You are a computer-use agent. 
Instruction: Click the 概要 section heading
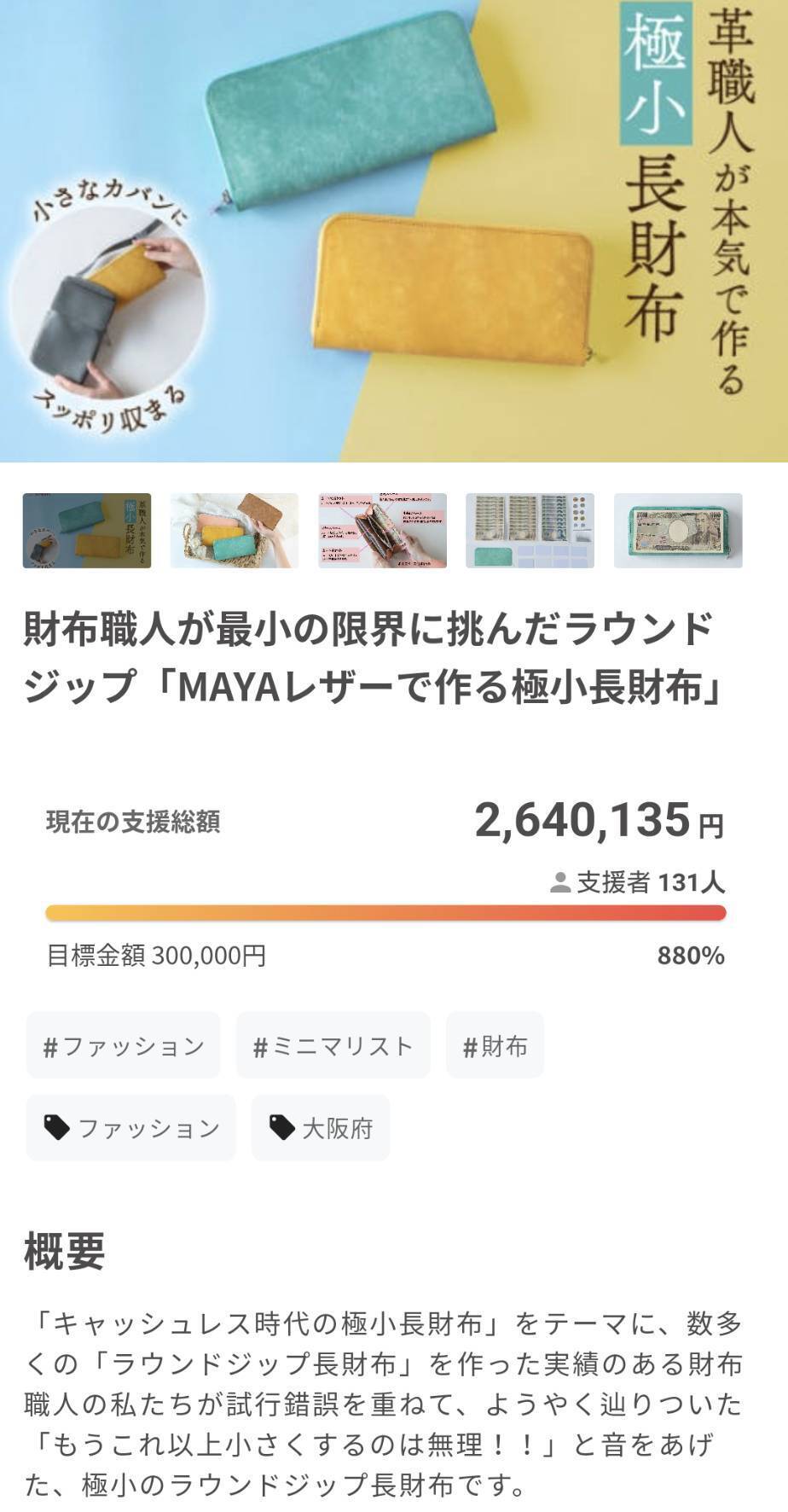[x=65, y=1252]
